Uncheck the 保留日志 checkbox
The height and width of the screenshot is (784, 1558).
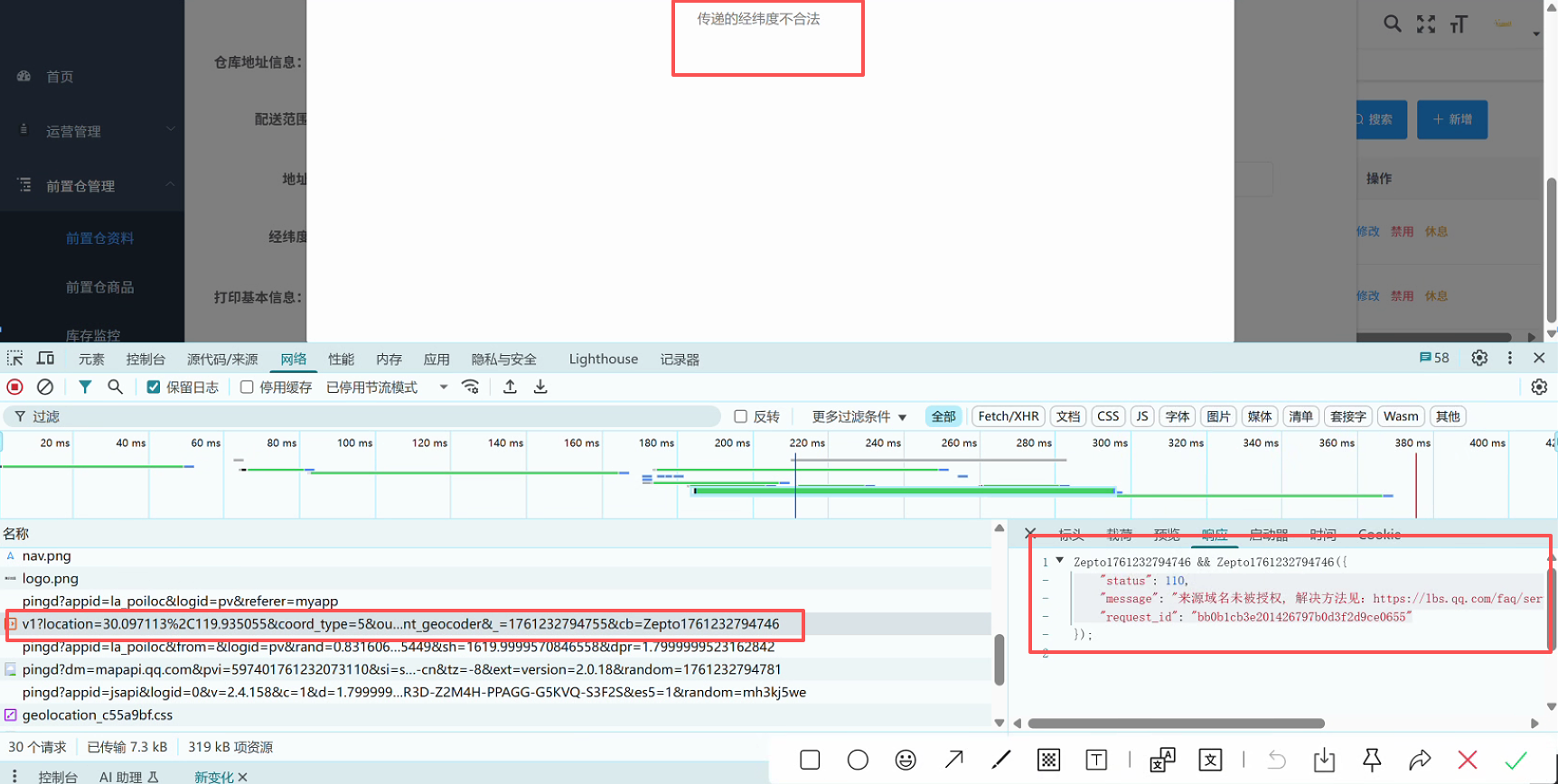point(154,387)
